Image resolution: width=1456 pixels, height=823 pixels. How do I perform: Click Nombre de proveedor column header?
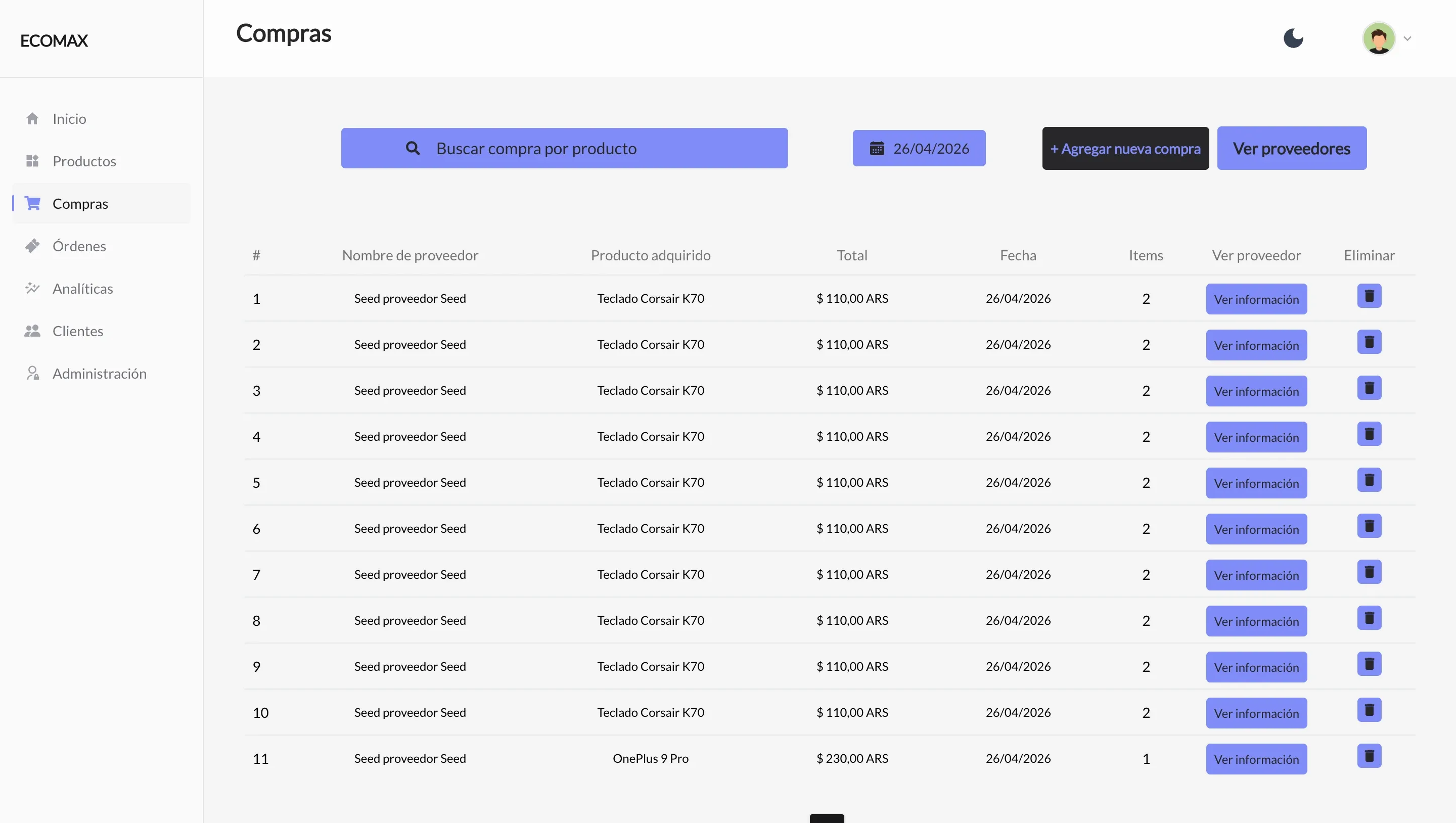click(x=410, y=255)
